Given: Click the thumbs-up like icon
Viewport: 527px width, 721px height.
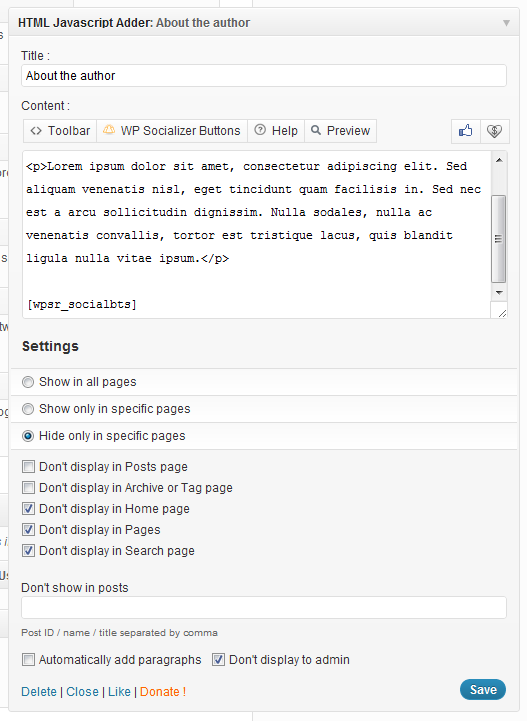Looking at the screenshot, I should (466, 131).
